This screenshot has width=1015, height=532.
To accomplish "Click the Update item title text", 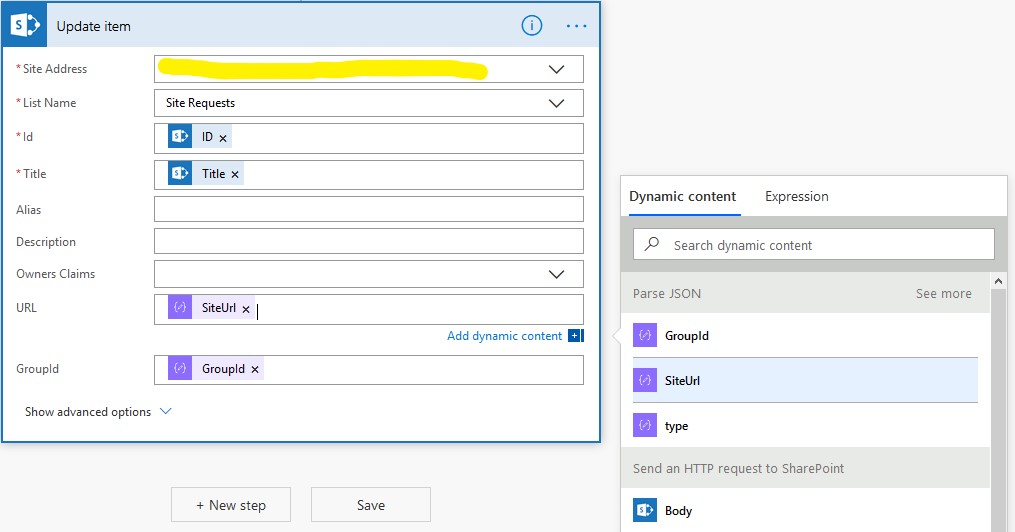I will (x=93, y=27).
